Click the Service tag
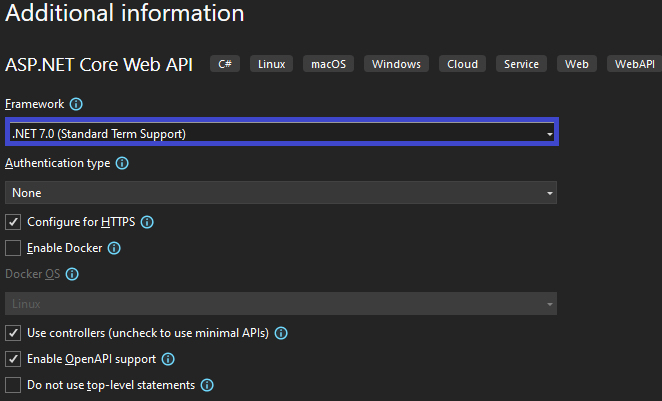Viewport: 662px width, 401px height. click(521, 64)
